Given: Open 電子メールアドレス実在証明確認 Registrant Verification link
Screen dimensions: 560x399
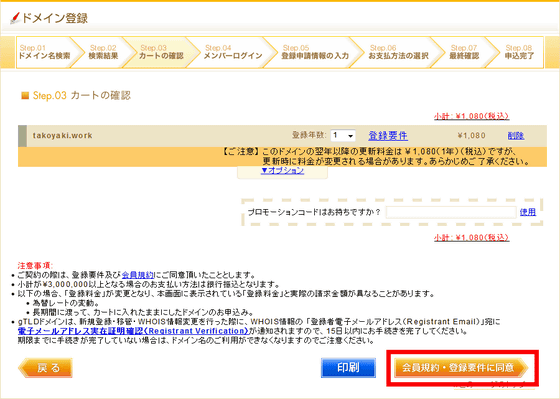Looking at the screenshot, I should click(x=133, y=331).
